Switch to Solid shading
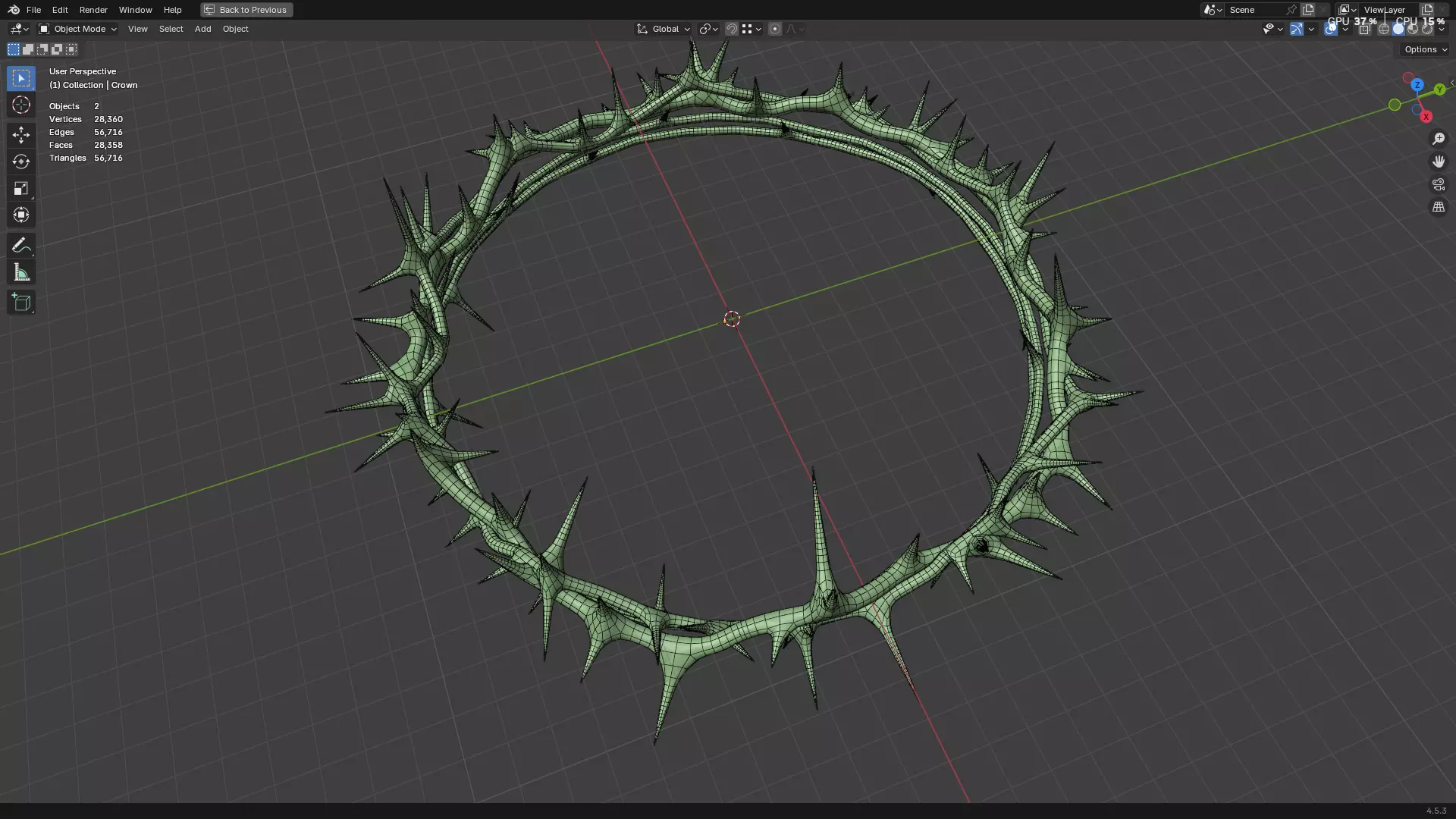Screen dimensions: 1456x819 (x=1398, y=29)
